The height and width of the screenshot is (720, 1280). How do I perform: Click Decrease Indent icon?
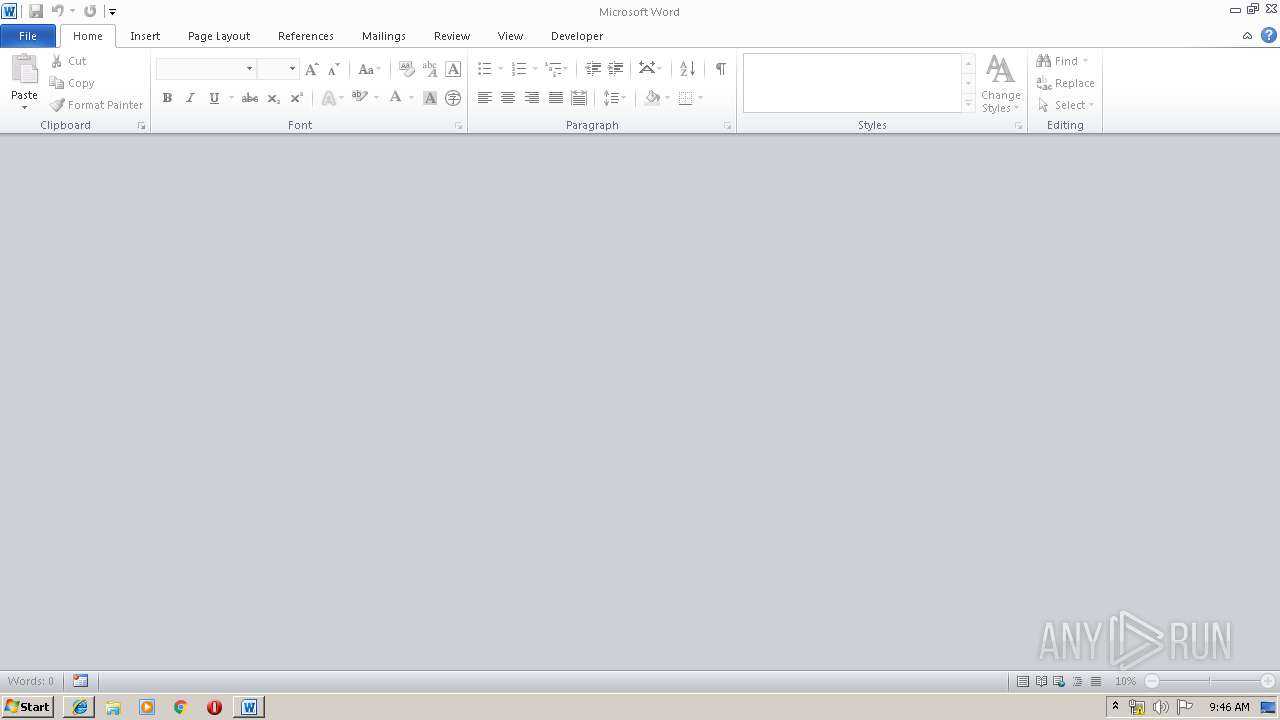(x=593, y=69)
